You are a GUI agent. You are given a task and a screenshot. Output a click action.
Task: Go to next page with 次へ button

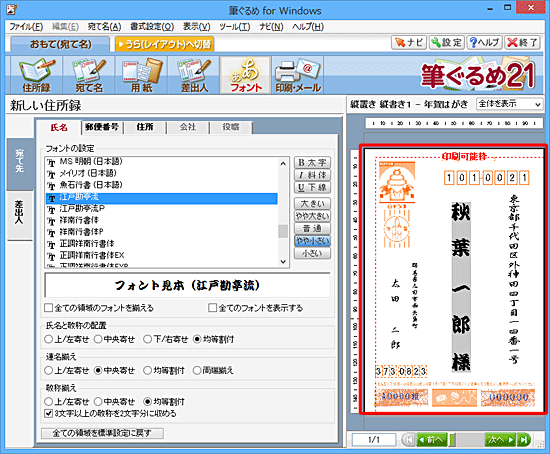501,439
